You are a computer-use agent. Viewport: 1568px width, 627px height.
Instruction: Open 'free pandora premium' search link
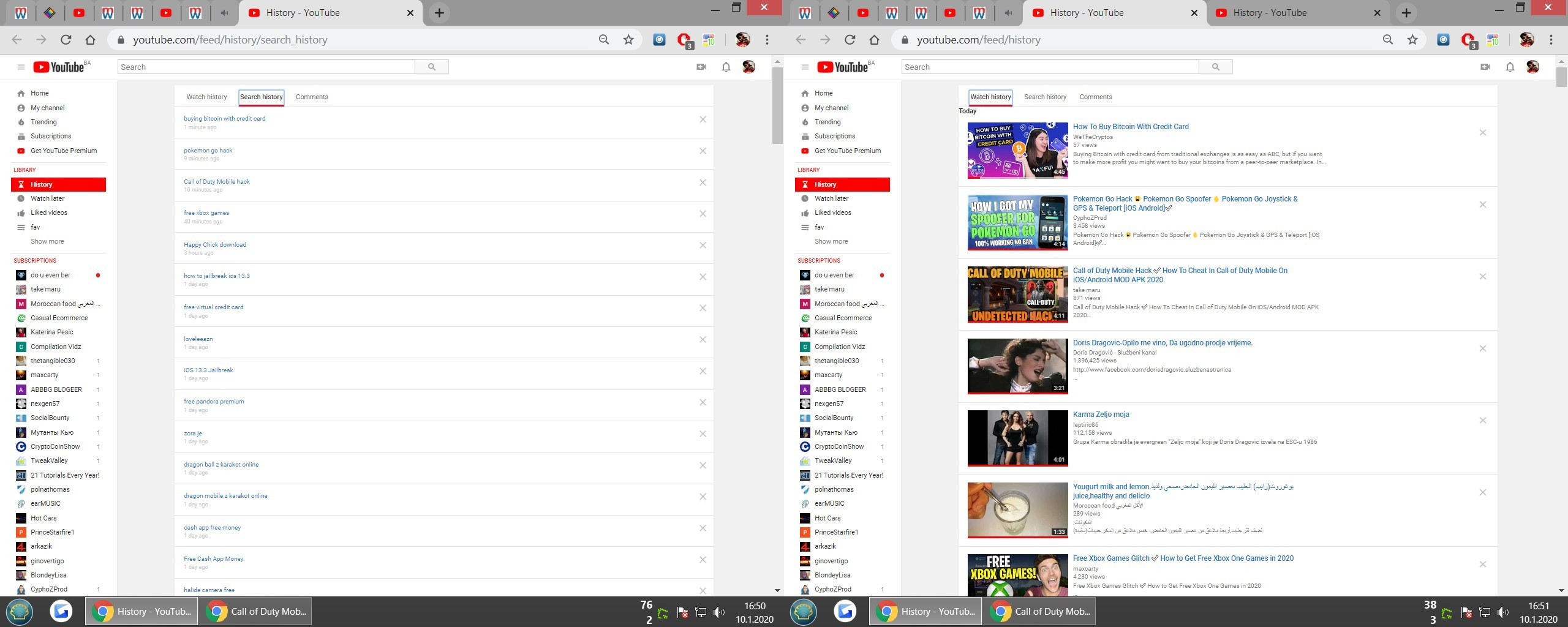point(214,402)
